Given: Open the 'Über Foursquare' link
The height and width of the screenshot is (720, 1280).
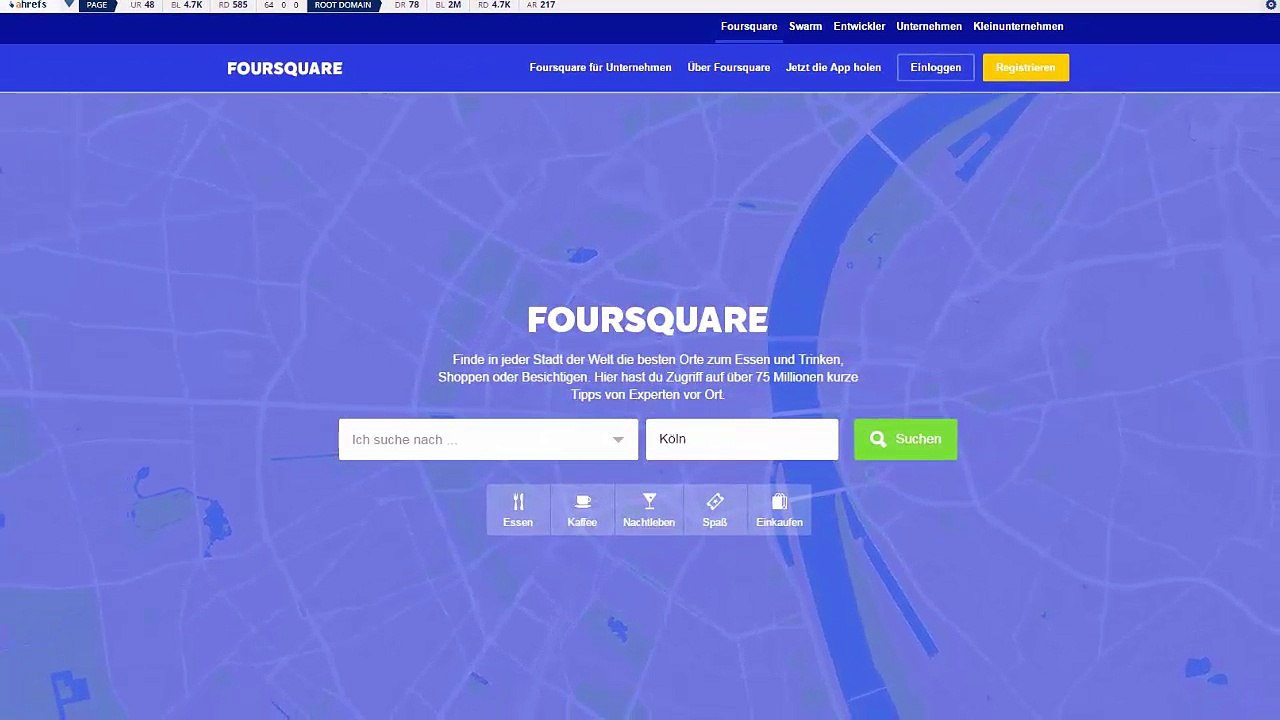Looking at the screenshot, I should click(729, 68).
